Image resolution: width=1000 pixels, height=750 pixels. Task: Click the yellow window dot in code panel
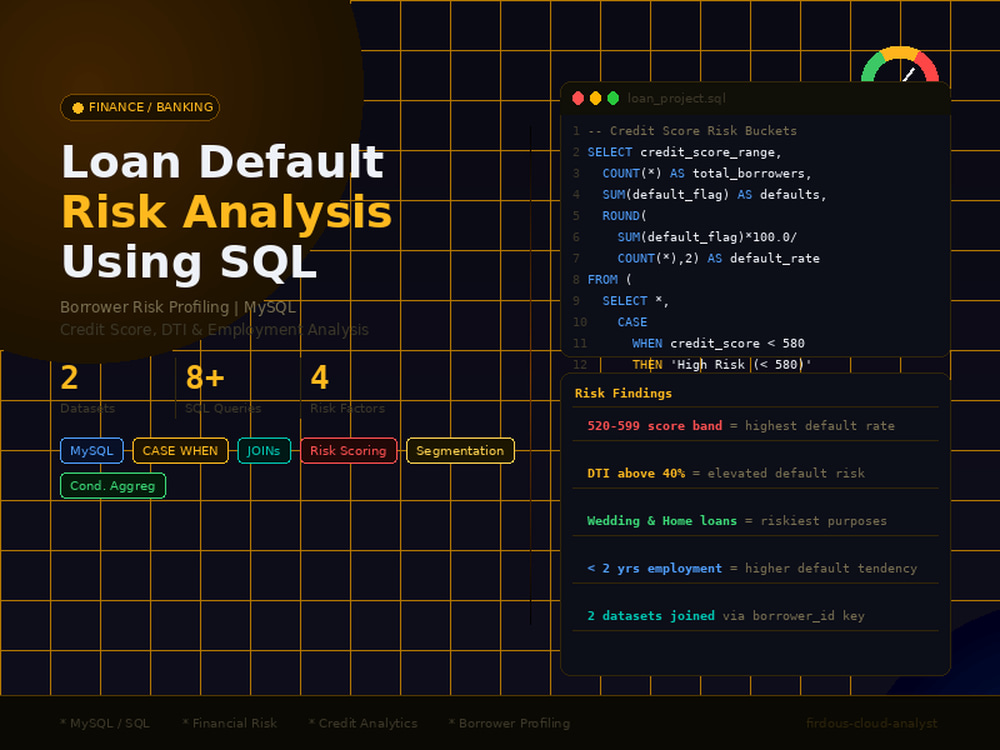596,98
